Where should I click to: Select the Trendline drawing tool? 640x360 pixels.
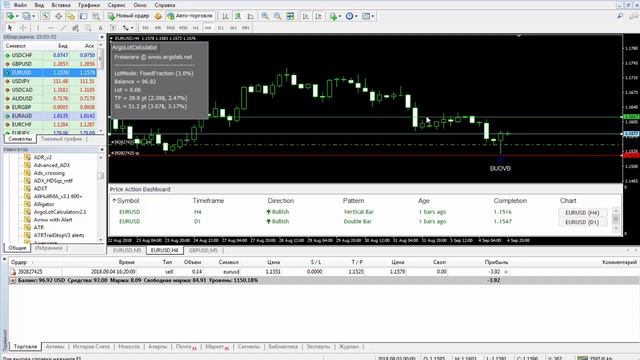63,28
